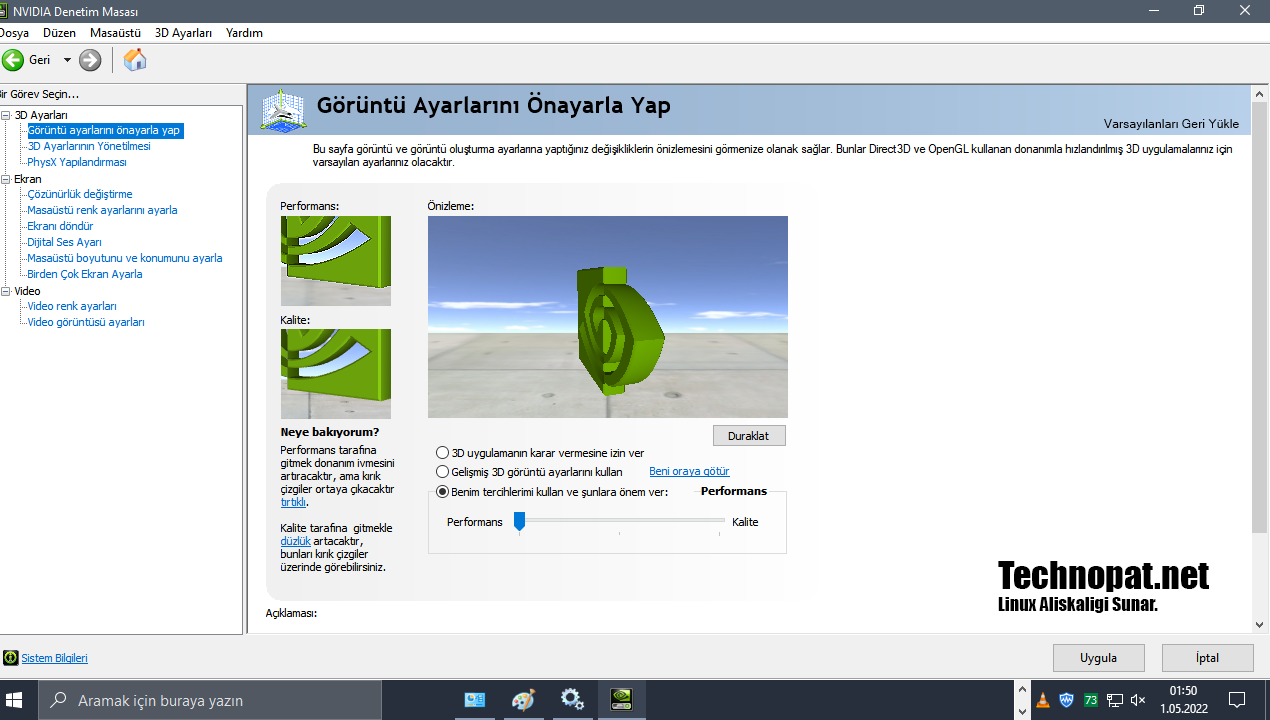
Task: Open the ID card app in taskbar
Action: click(475, 700)
